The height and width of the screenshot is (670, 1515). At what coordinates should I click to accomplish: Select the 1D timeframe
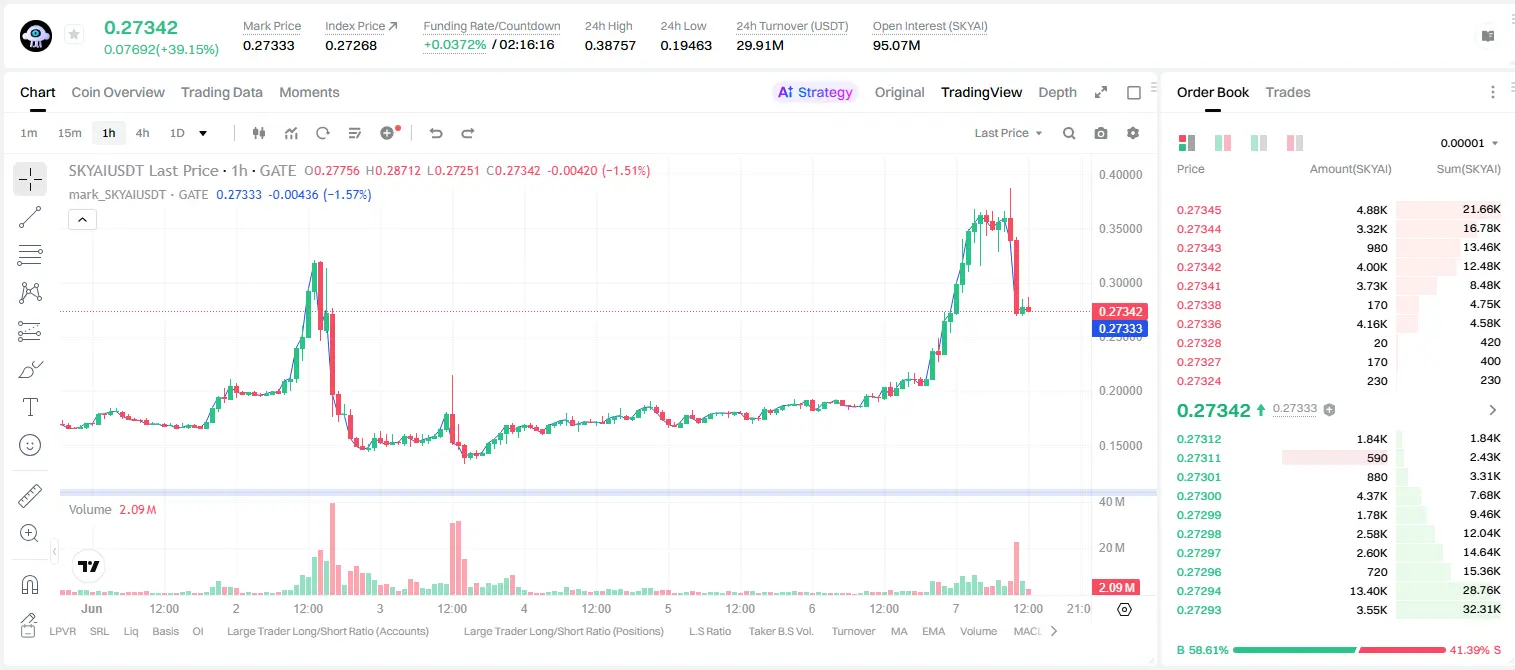tap(177, 133)
